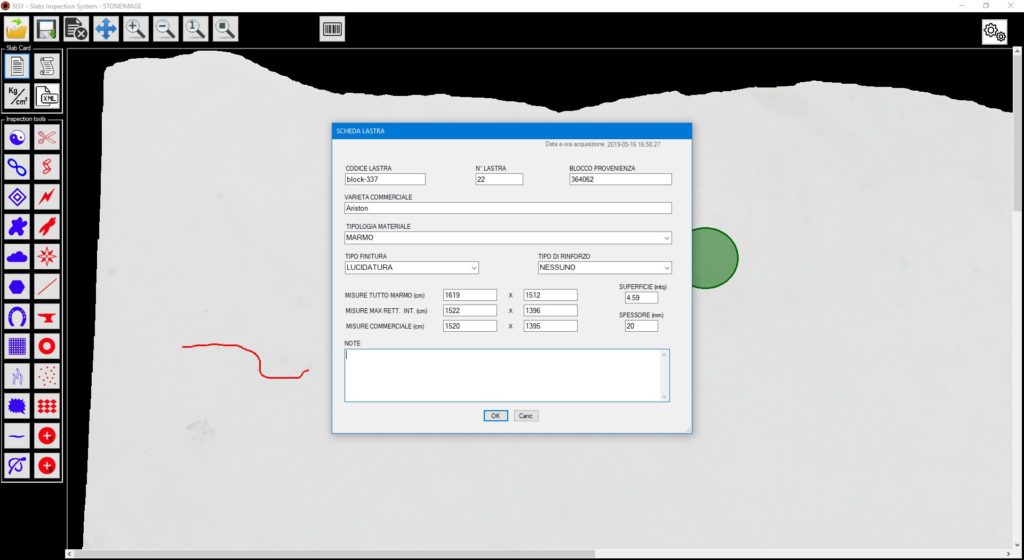Select the blue cloud defect tool
The height and width of the screenshot is (560, 1024).
click(17, 257)
